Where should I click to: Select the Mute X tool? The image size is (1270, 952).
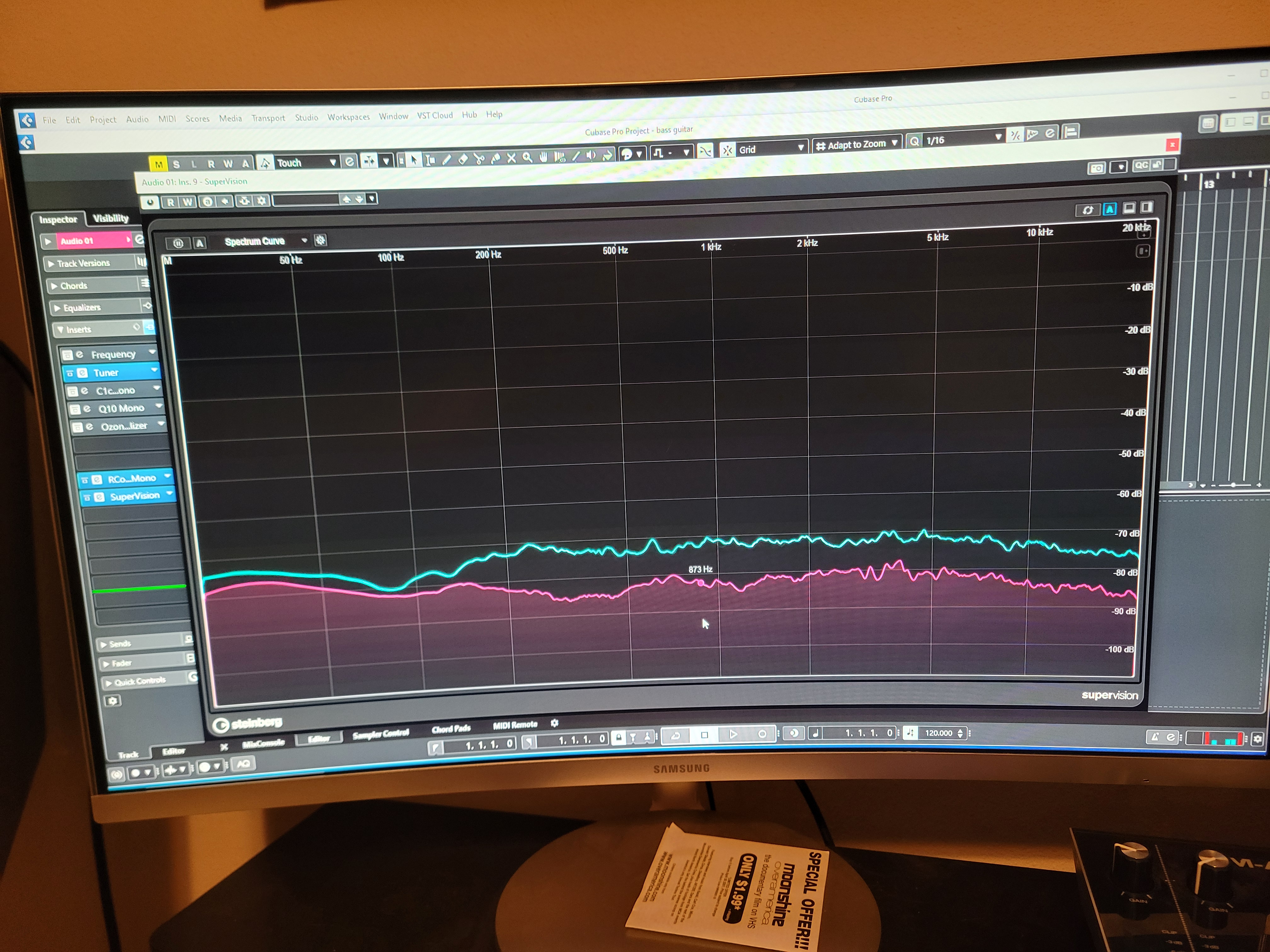click(x=511, y=157)
